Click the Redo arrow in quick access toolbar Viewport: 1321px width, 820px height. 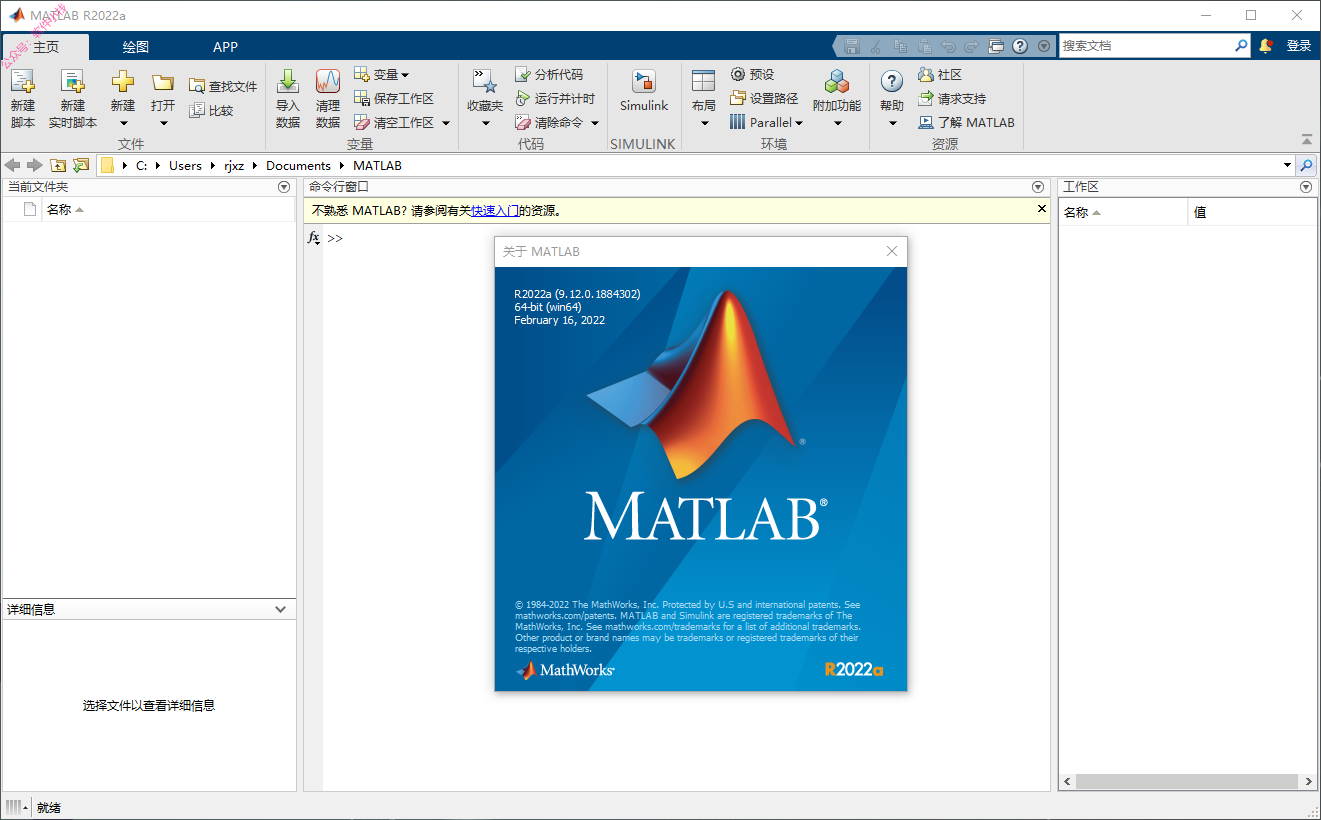pos(971,46)
